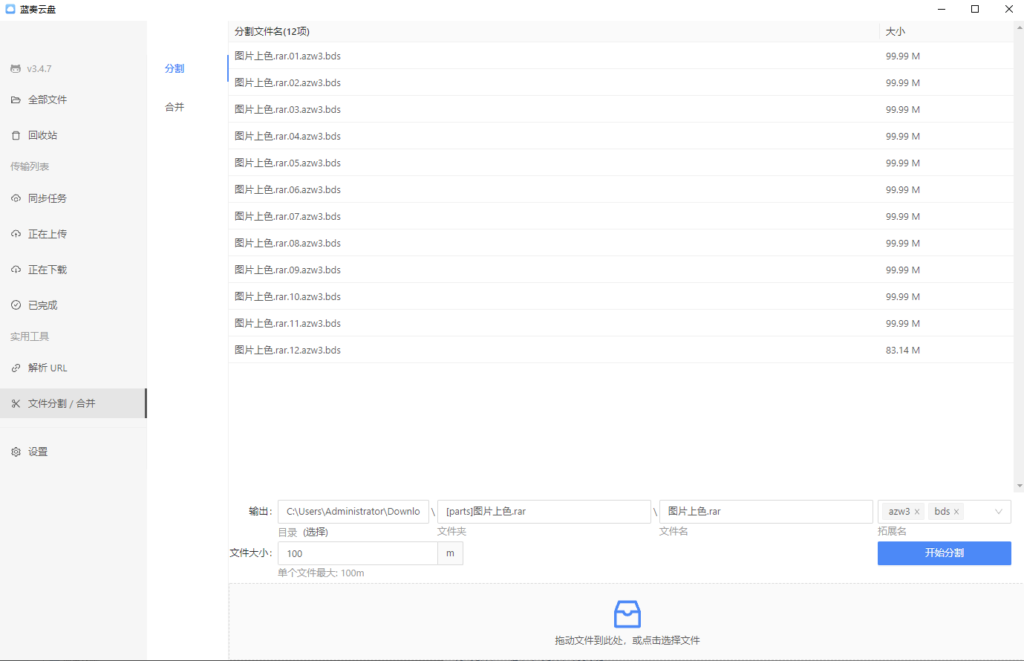Switch to the 合并 tab
The height and width of the screenshot is (661, 1024).
coord(175,106)
